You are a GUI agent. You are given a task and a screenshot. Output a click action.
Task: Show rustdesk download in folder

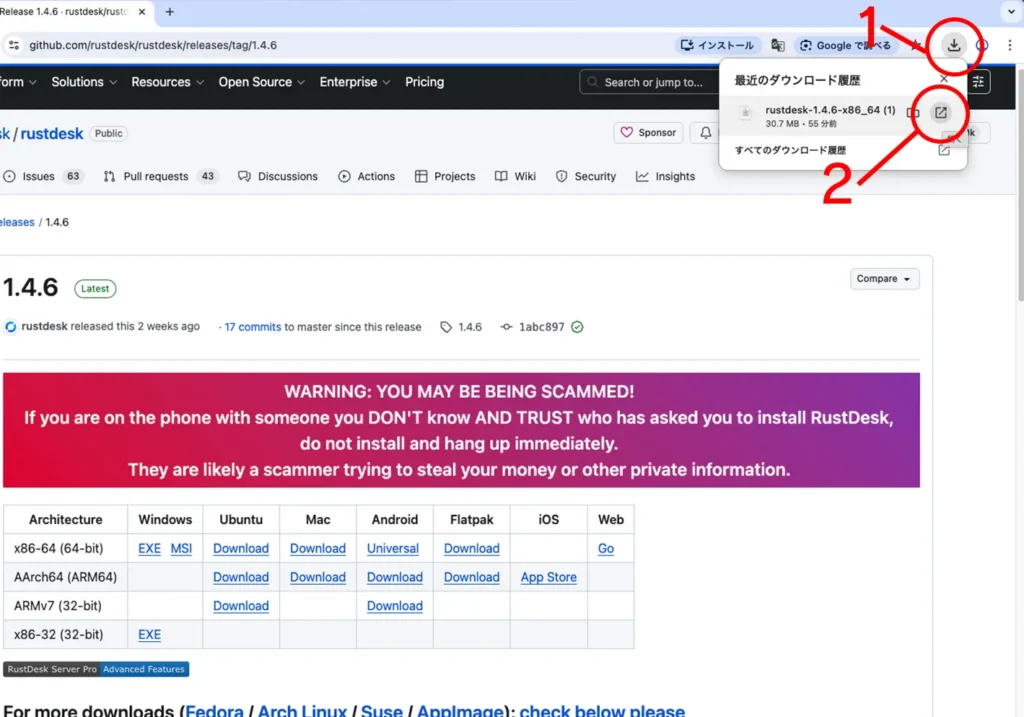(912, 113)
